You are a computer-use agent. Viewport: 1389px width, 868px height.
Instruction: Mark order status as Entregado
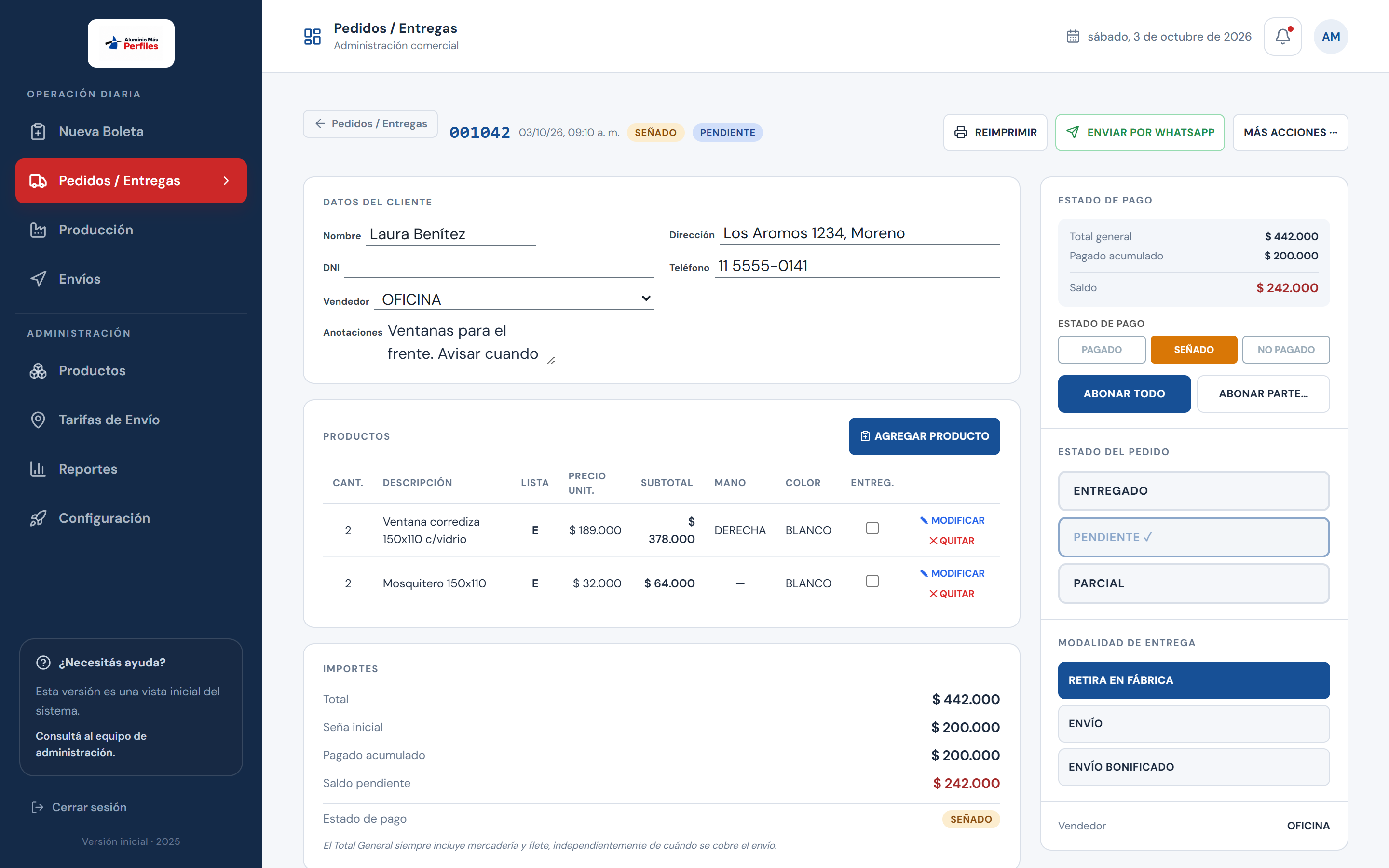[1193, 491]
